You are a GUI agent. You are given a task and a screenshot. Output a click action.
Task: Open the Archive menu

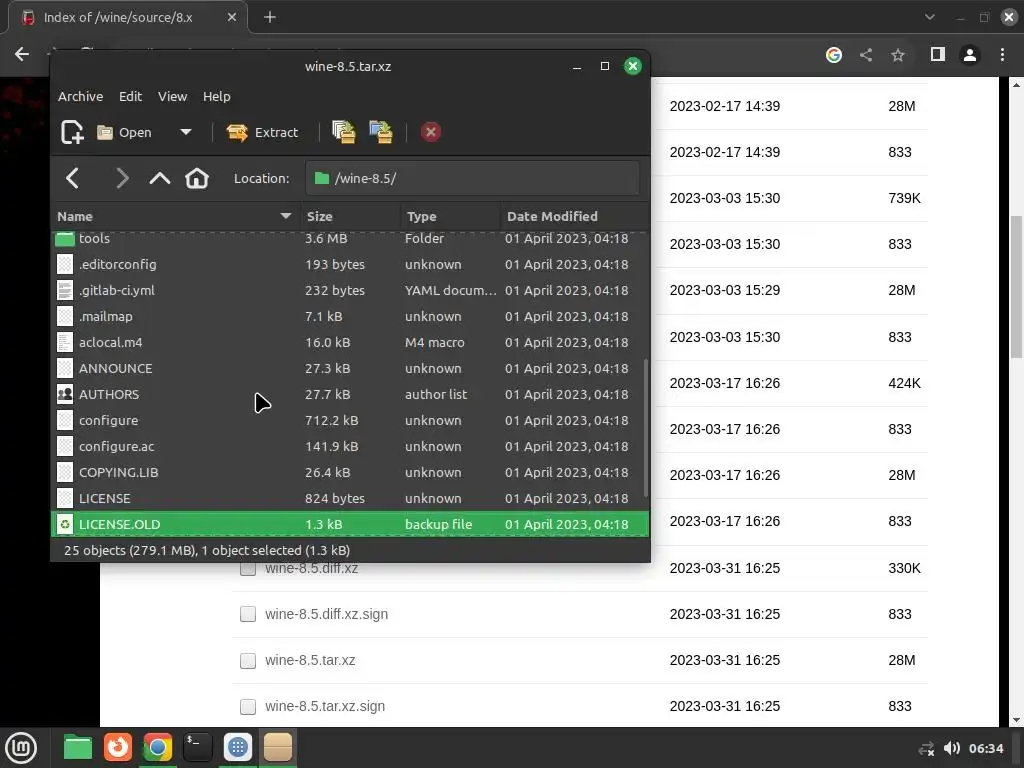[80, 96]
